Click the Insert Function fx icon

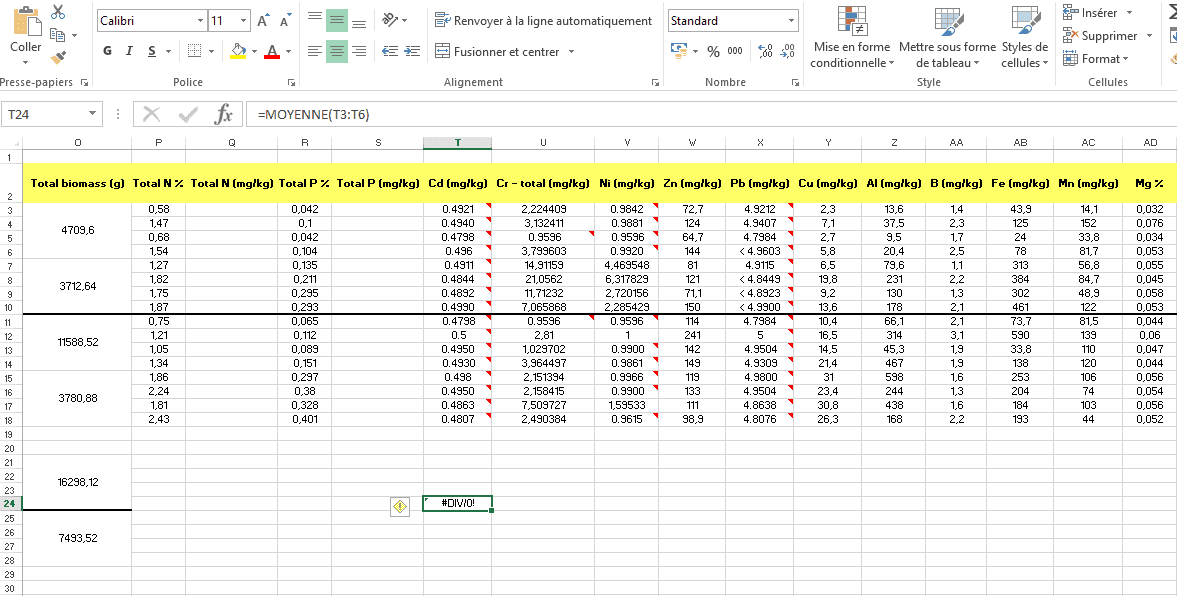point(224,115)
